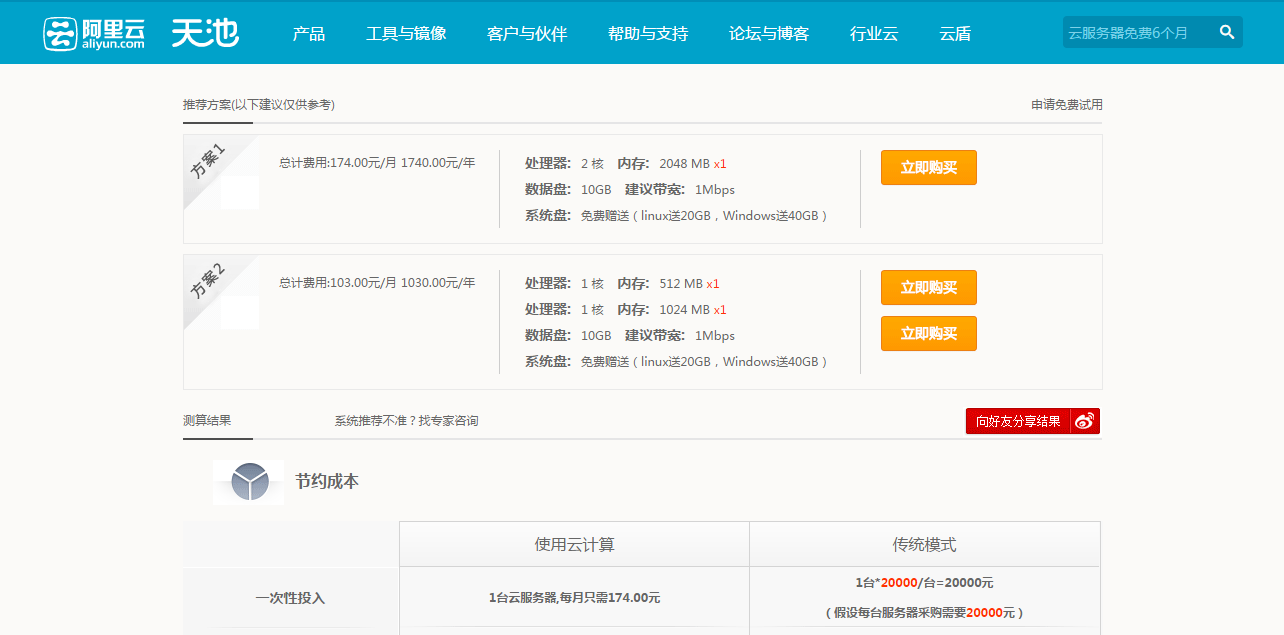Share results via the Weibo icon
Image resolution: width=1284 pixels, height=635 pixels.
[1085, 421]
